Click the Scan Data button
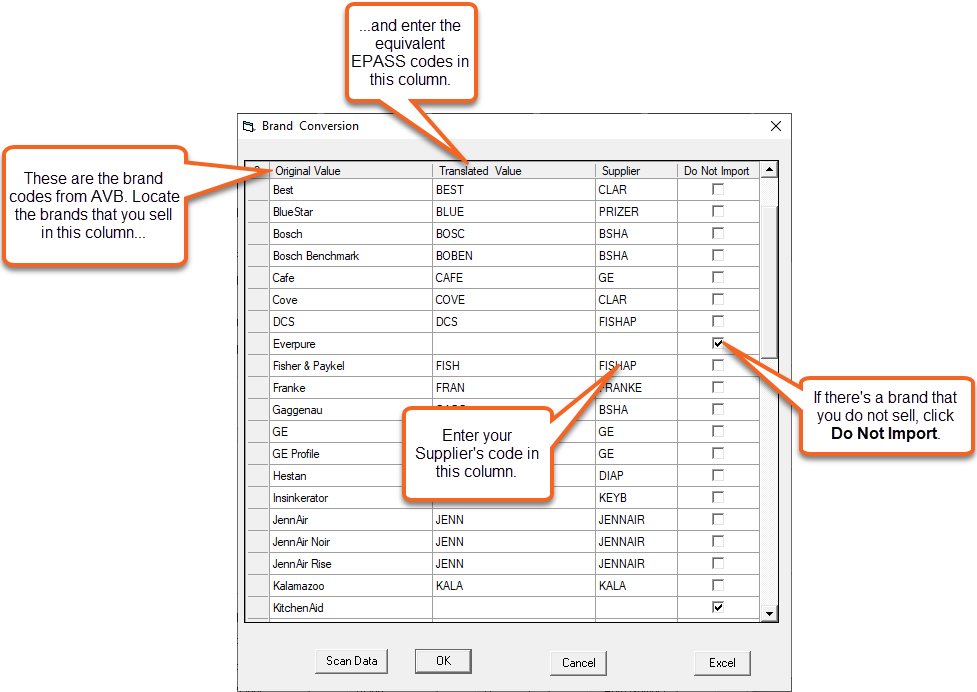This screenshot has height=692, width=977. coord(351,661)
